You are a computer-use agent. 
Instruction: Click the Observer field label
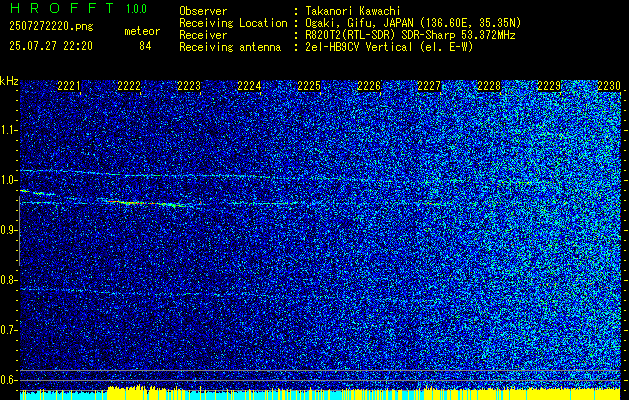pos(203,11)
